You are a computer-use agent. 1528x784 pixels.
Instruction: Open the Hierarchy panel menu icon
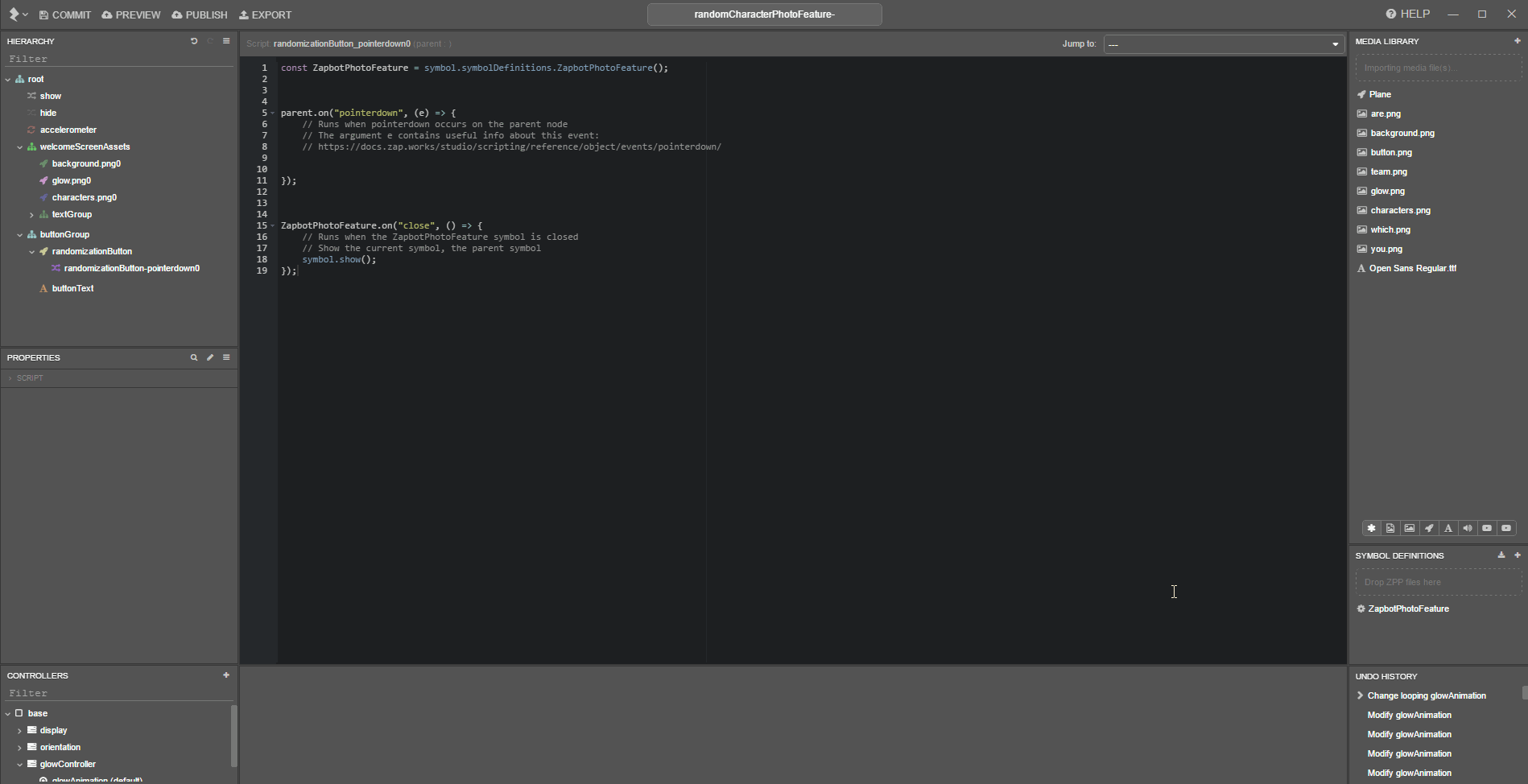(x=226, y=41)
